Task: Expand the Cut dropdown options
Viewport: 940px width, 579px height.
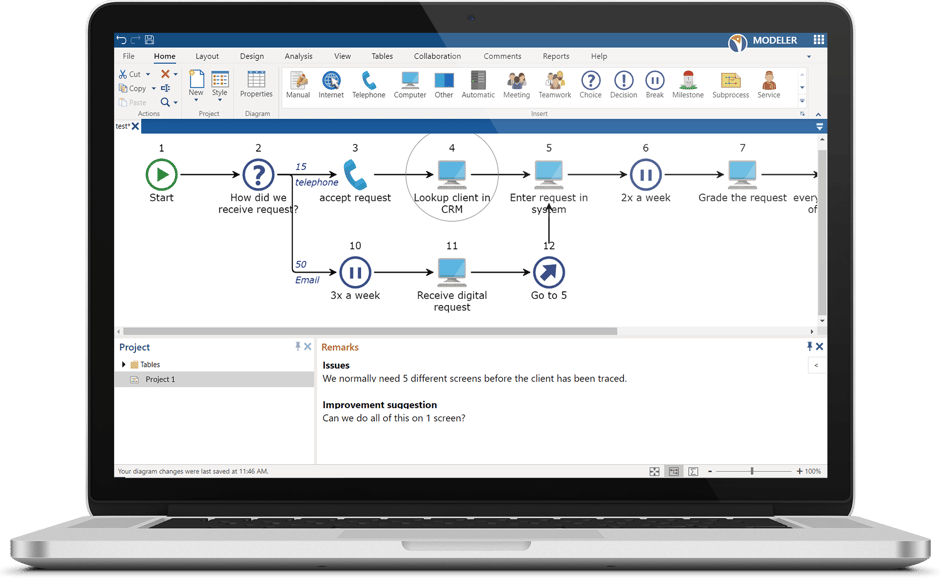Action: pyautogui.click(x=146, y=73)
